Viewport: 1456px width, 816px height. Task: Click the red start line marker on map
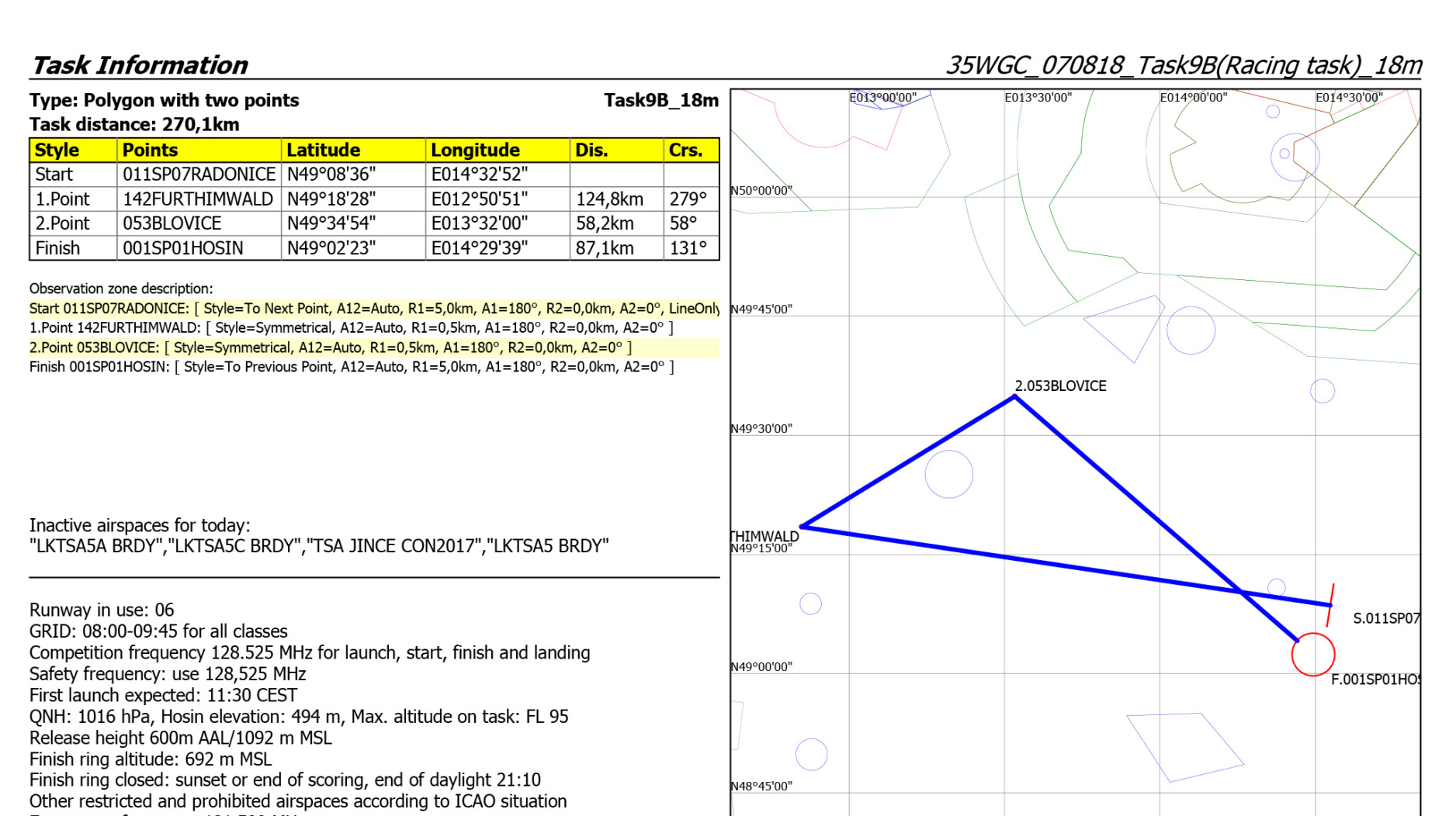click(1330, 605)
